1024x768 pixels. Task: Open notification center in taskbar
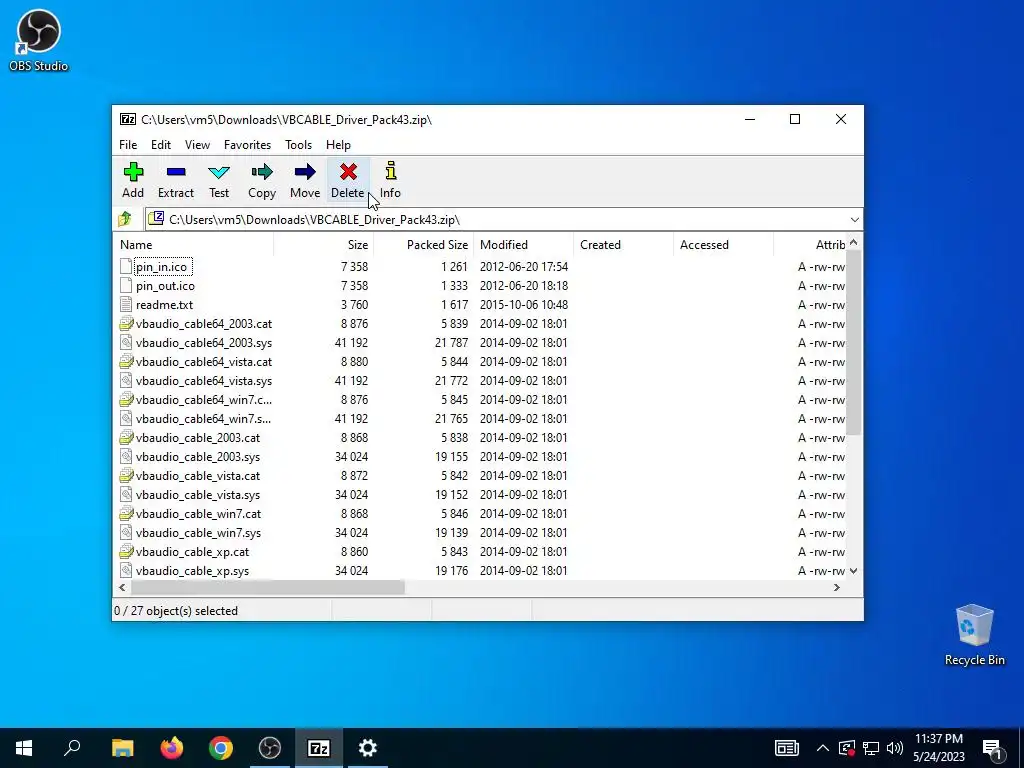pos(992,748)
